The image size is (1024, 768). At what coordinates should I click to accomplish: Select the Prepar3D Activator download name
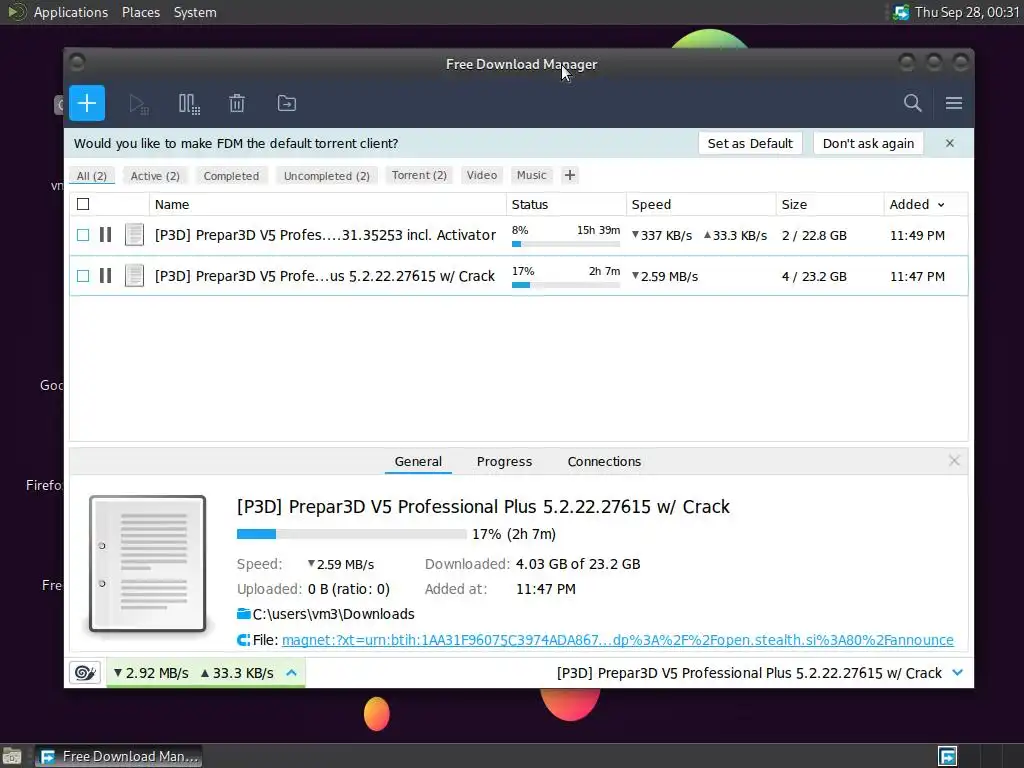coord(325,235)
